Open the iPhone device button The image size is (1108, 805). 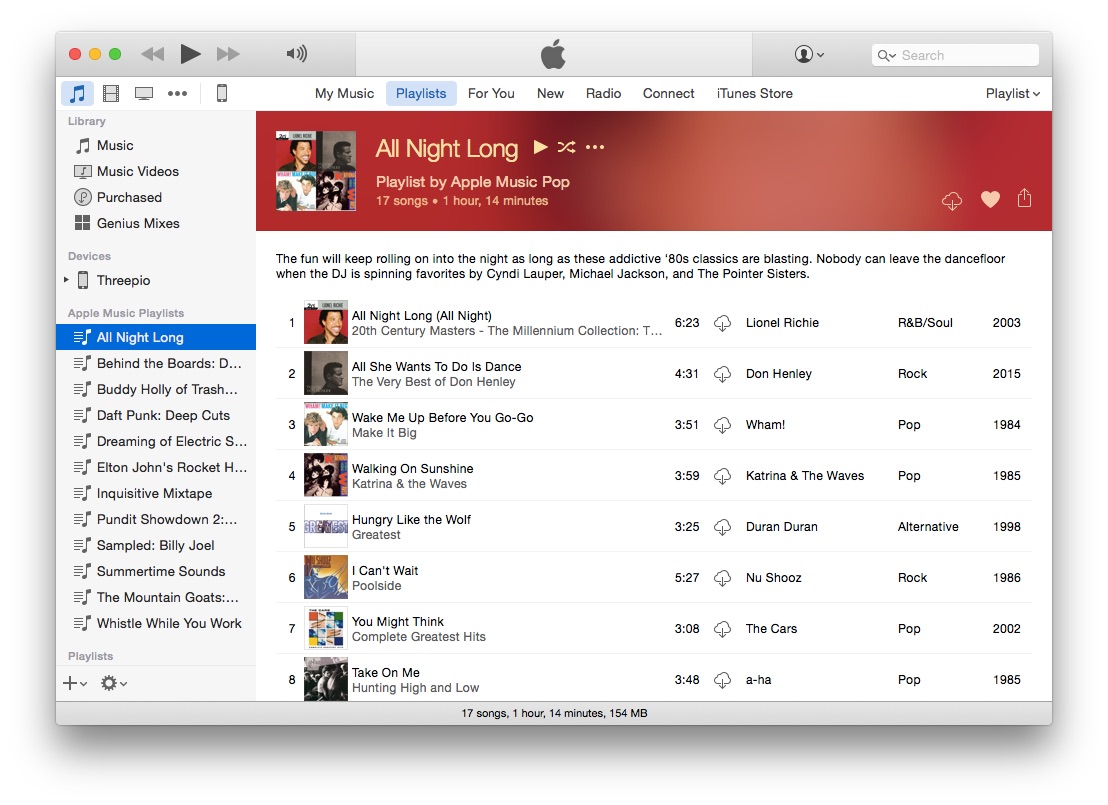click(222, 93)
